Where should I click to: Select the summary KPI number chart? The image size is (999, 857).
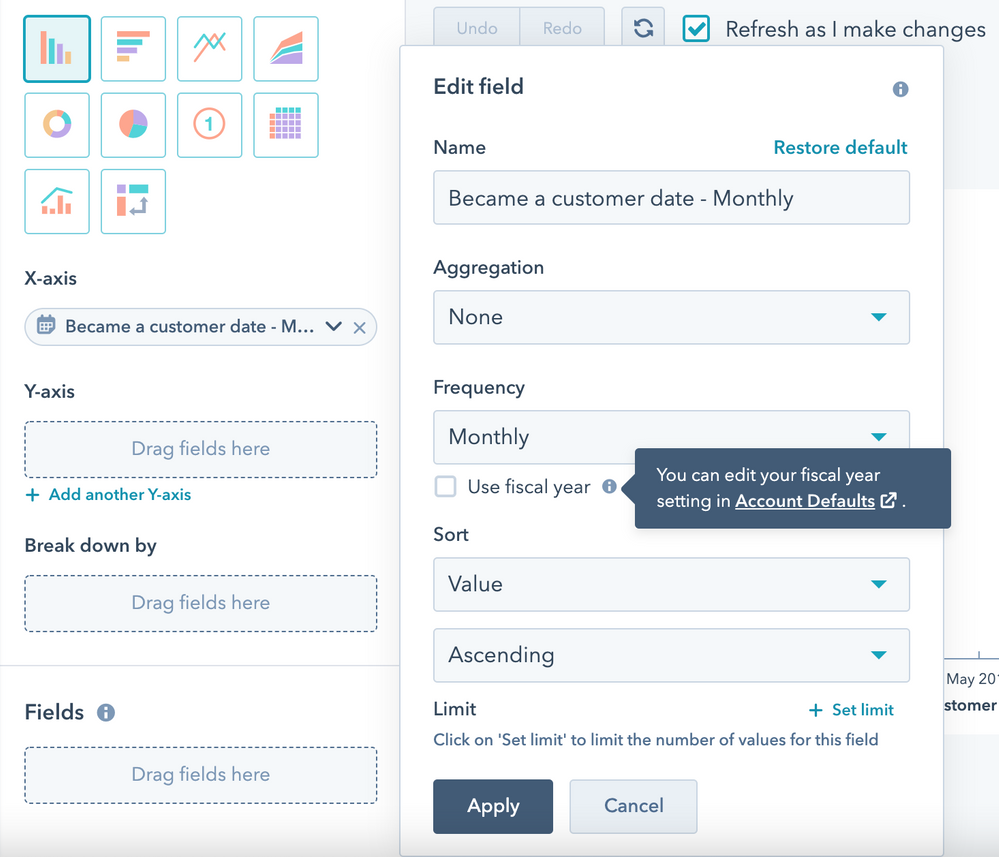point(210,125)
